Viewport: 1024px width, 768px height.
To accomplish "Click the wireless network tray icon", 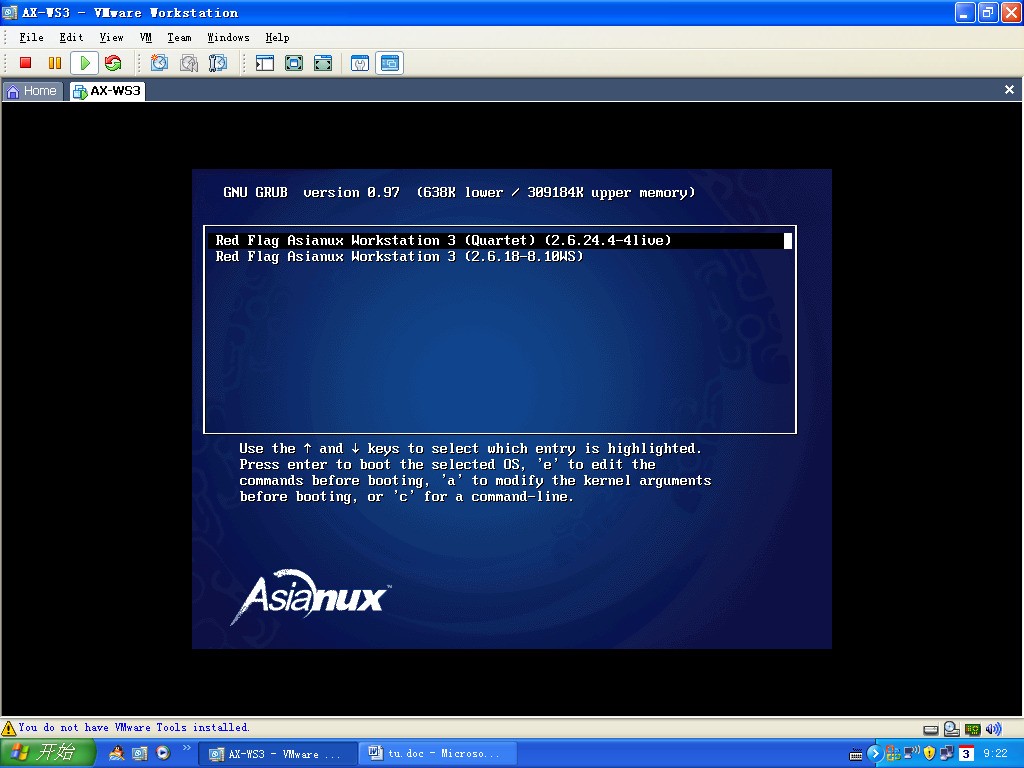I will (x=912, y=752).
